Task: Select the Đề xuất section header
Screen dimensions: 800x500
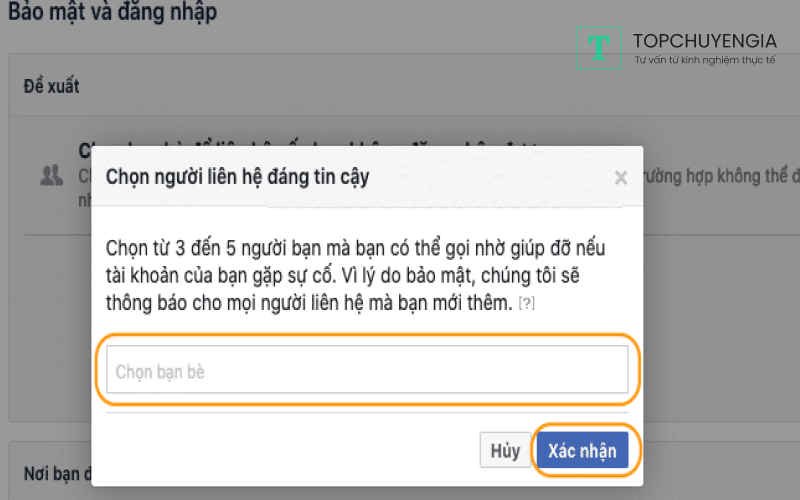Action: coord(52,86)
